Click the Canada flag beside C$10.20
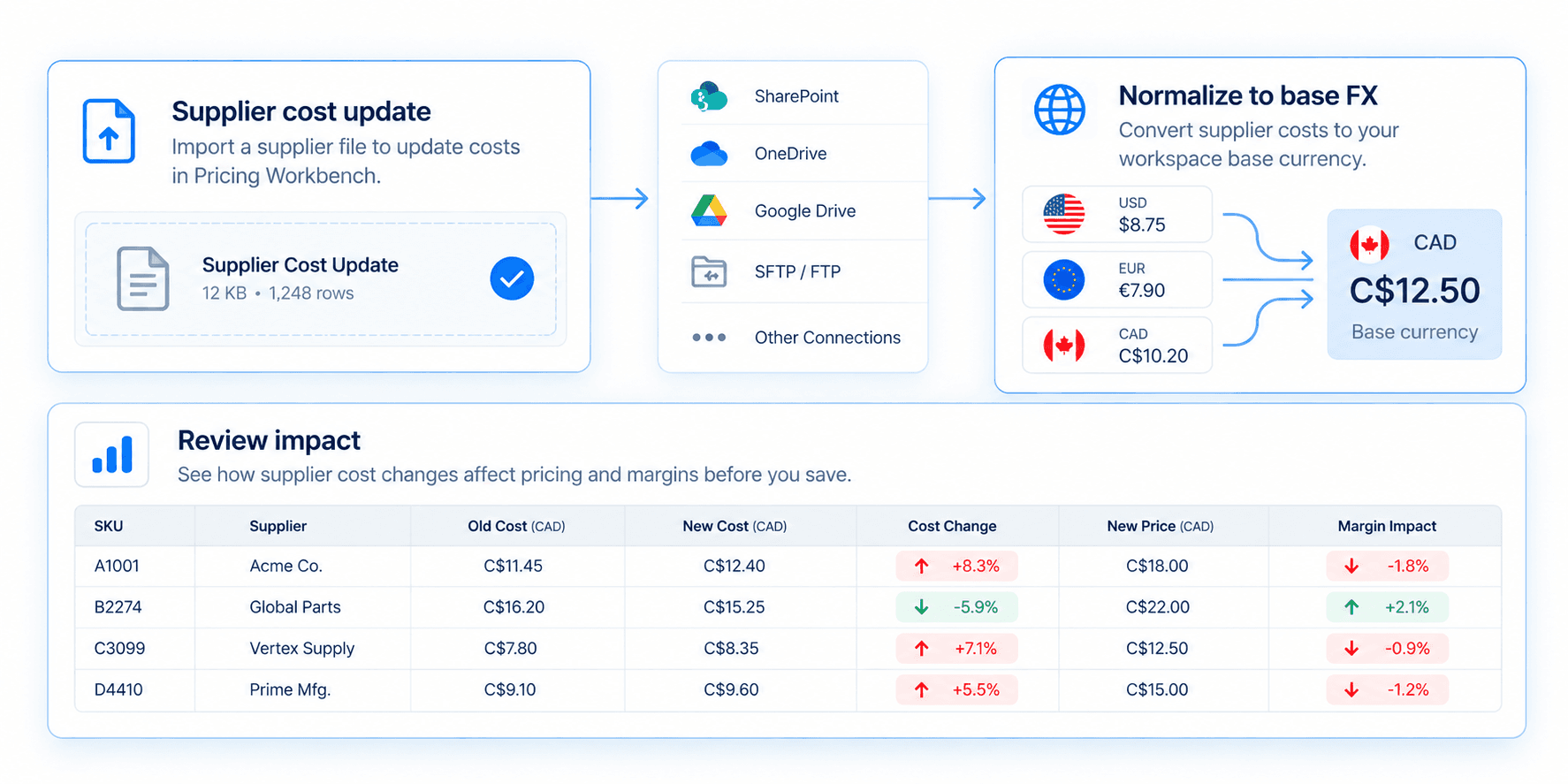Viewport: 1568px width, 784px height. (1064, 346)
